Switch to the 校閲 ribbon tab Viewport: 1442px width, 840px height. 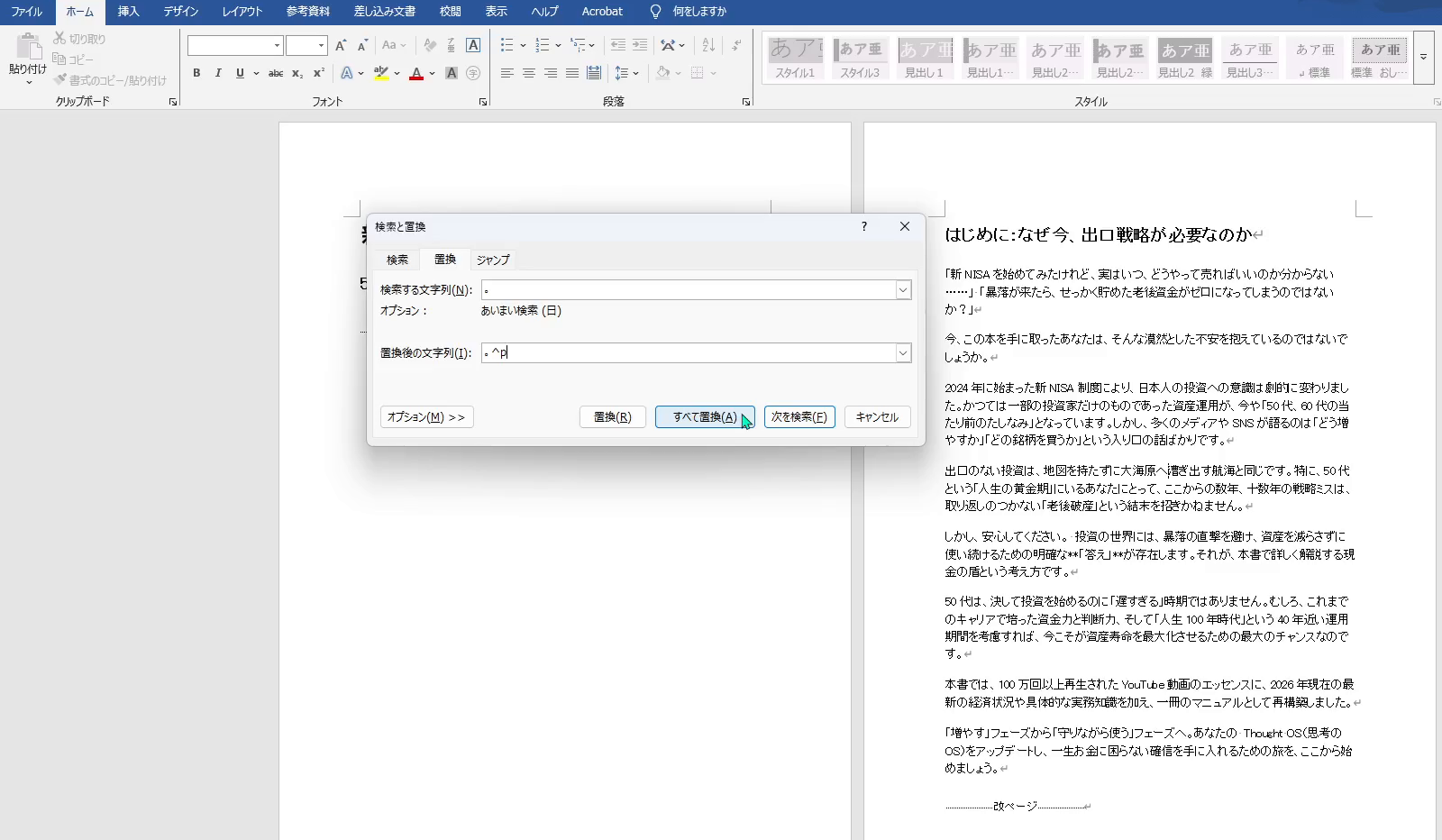pyautogui.click(x=451, y=12)
